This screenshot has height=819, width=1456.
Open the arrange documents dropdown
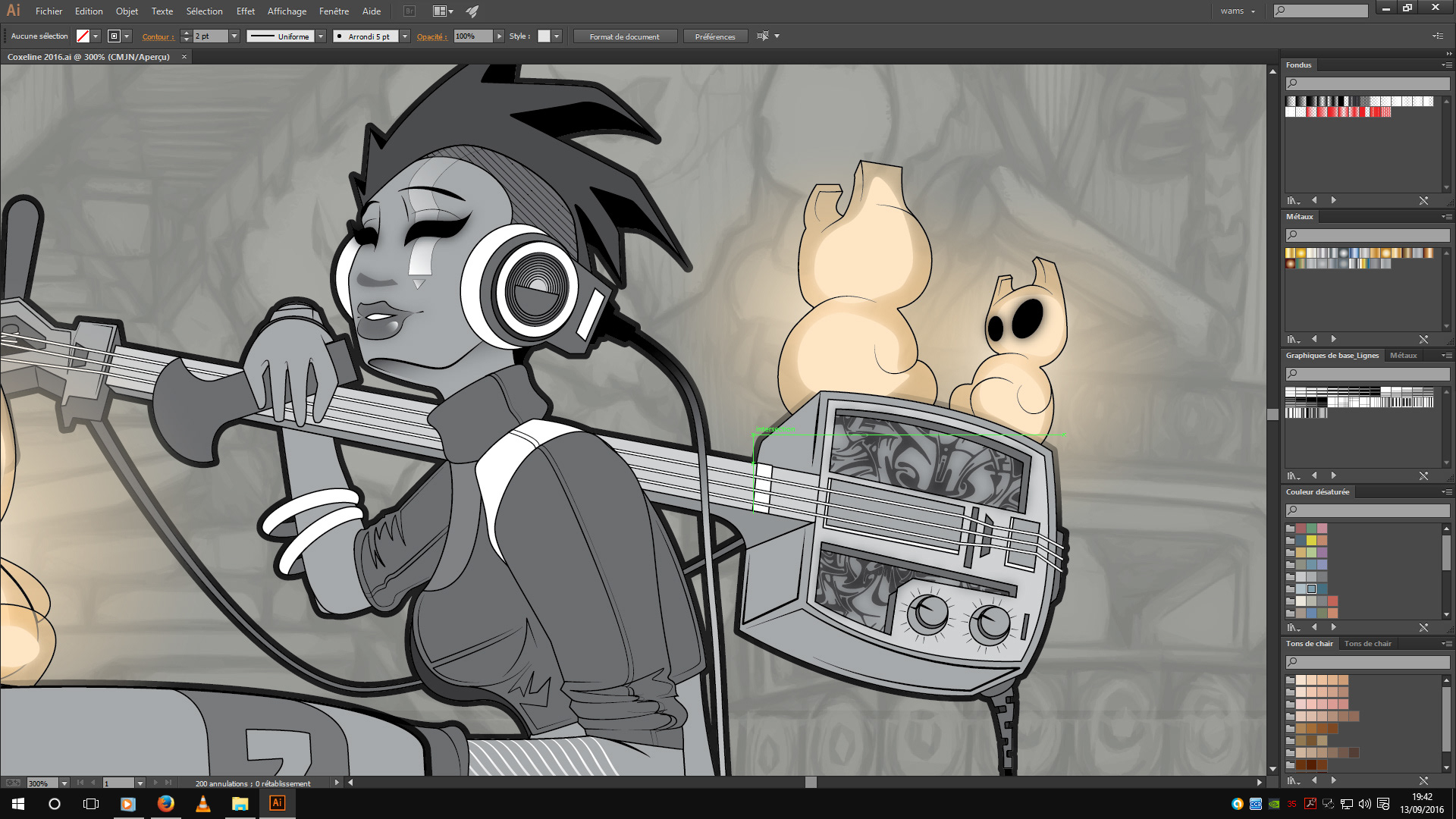click(x=443, y=11)
